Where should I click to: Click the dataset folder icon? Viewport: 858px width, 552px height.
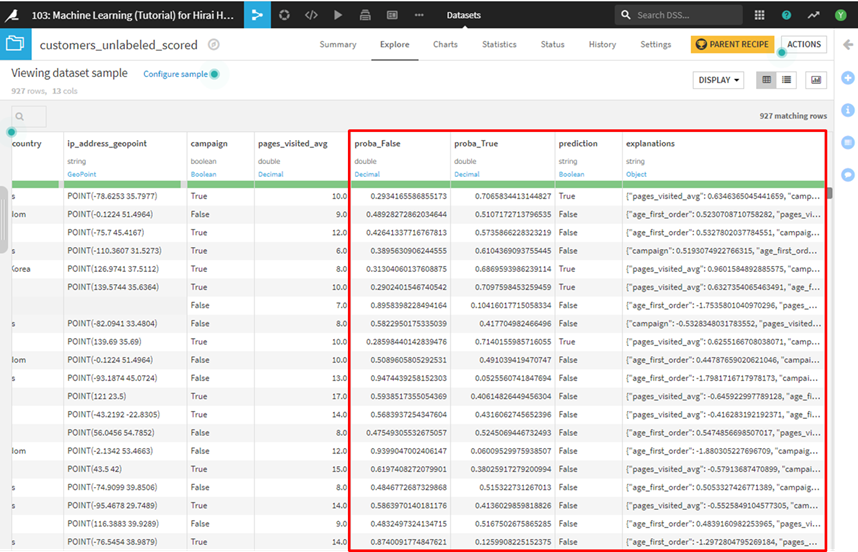[x=15, y=44]
